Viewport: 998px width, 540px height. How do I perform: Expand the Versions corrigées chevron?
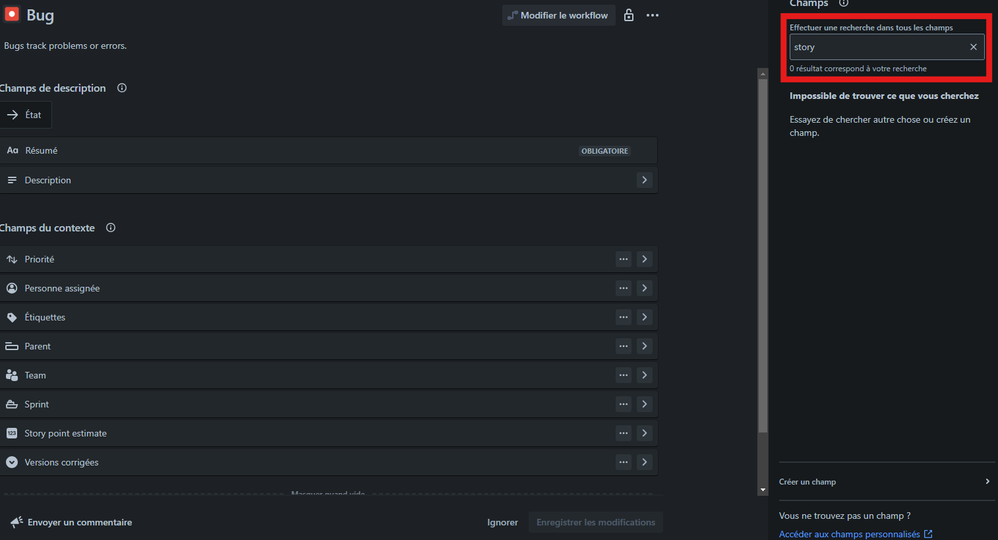pos(644,462)
